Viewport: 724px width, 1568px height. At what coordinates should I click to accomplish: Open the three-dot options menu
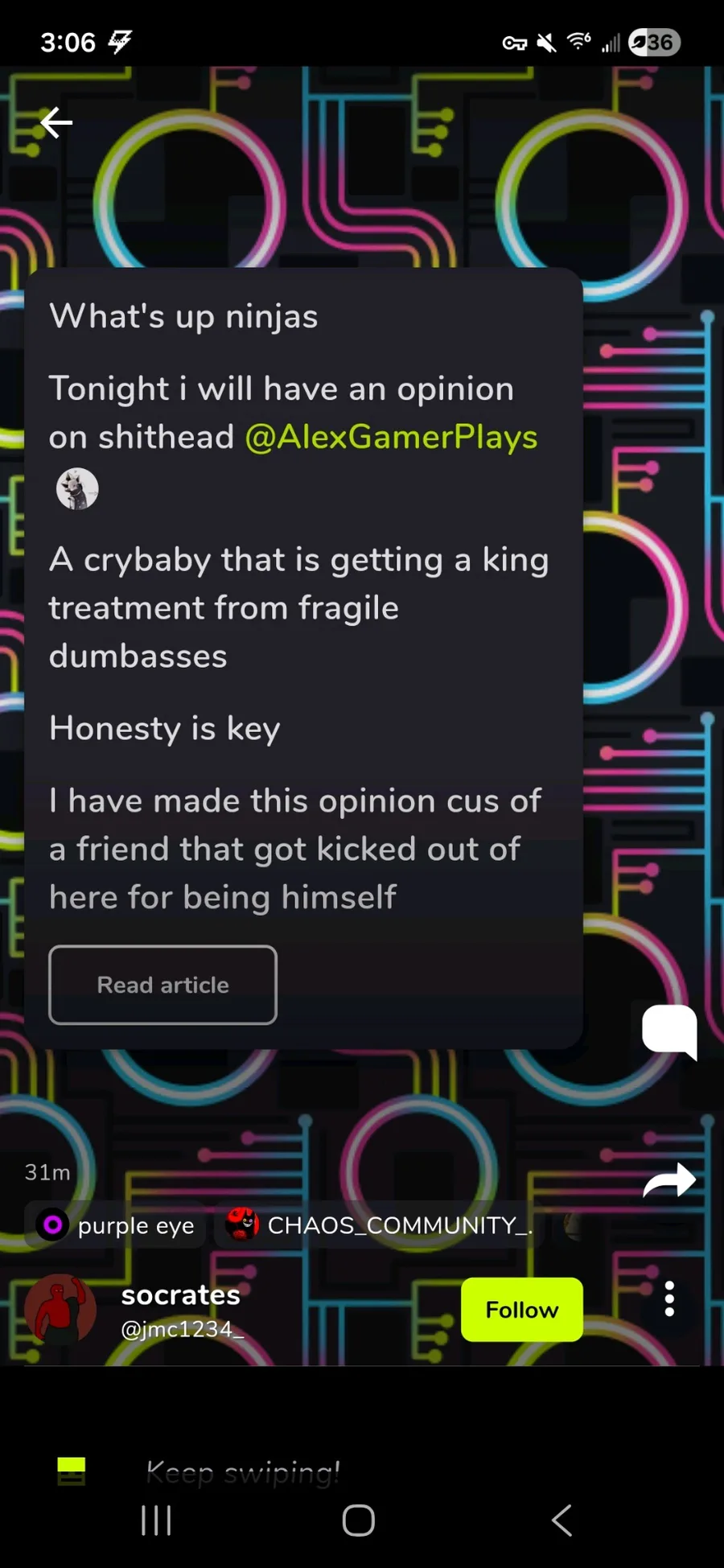669,1298
